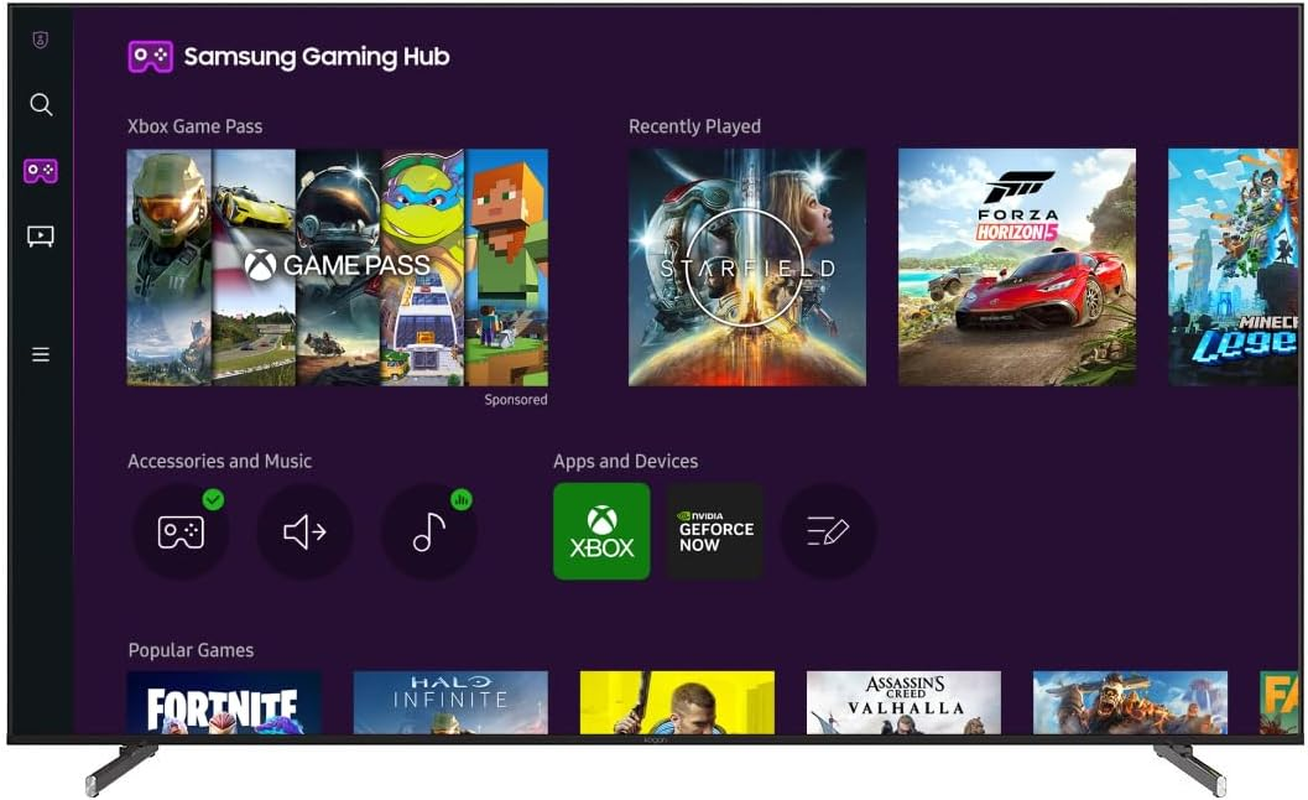Select the audio output speaker icon
This screenshot has width=1308, height=800.
click(x=304, y=531)
